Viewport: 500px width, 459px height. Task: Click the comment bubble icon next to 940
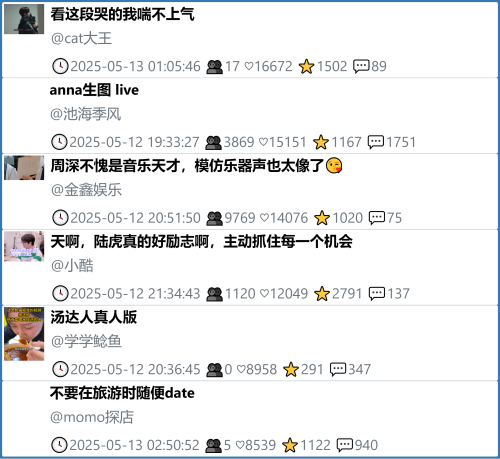(345, 445)
